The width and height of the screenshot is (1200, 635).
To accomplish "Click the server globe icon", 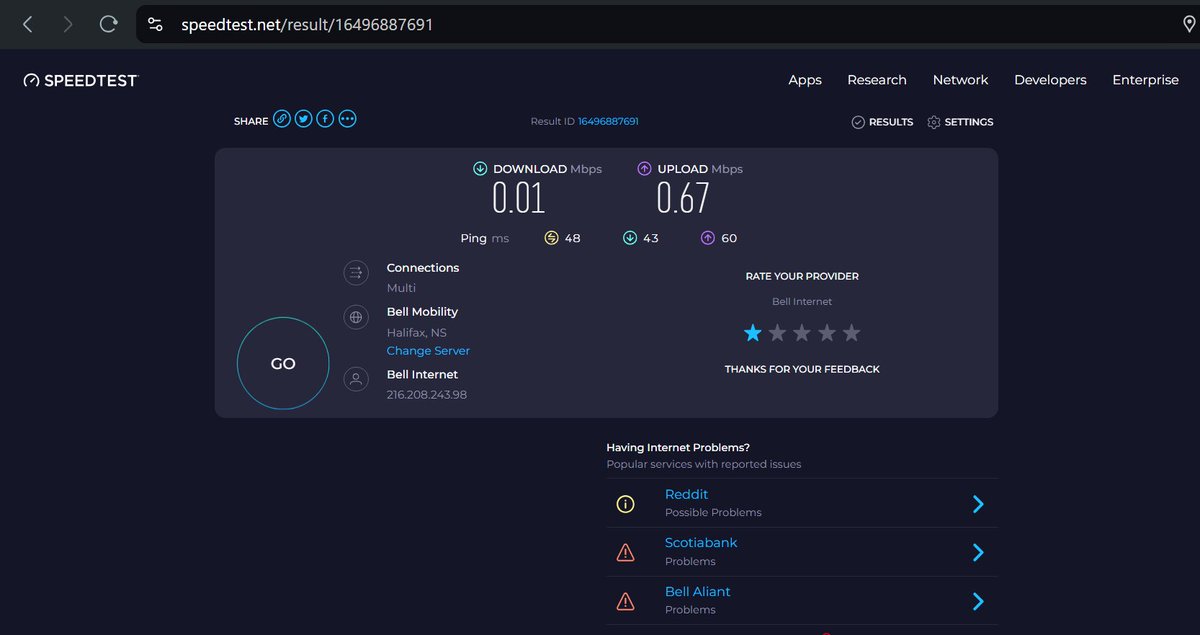I will point(355,318).
